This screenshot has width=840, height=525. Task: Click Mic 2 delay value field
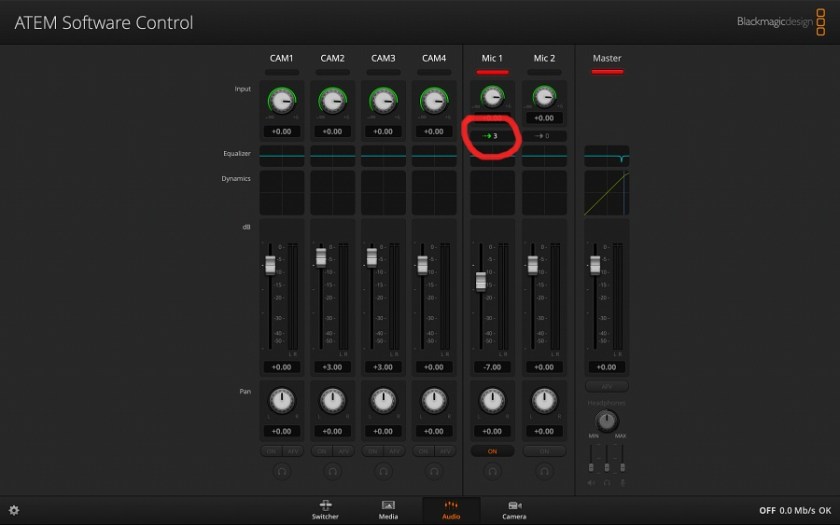tap(544, 136)
